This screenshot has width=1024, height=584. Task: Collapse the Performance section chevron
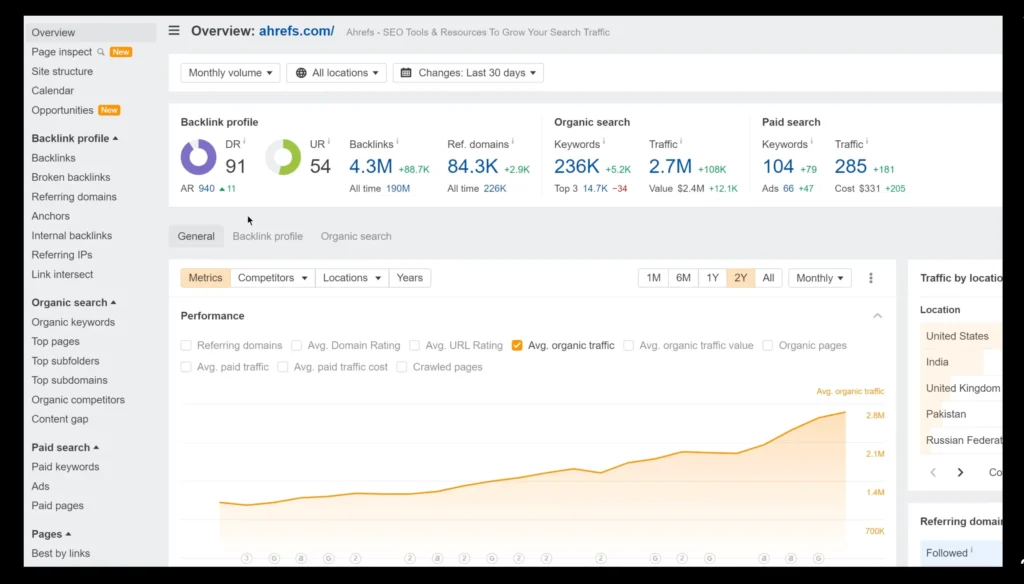pyautogui.click(x=877, y=316)
